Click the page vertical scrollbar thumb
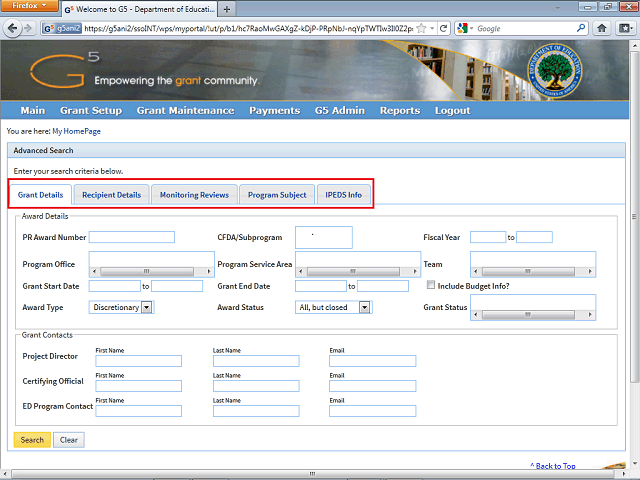 [635, 216]
